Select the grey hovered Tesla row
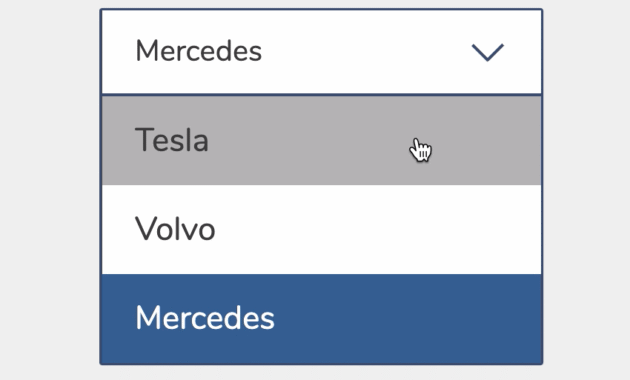 point(321,140)
